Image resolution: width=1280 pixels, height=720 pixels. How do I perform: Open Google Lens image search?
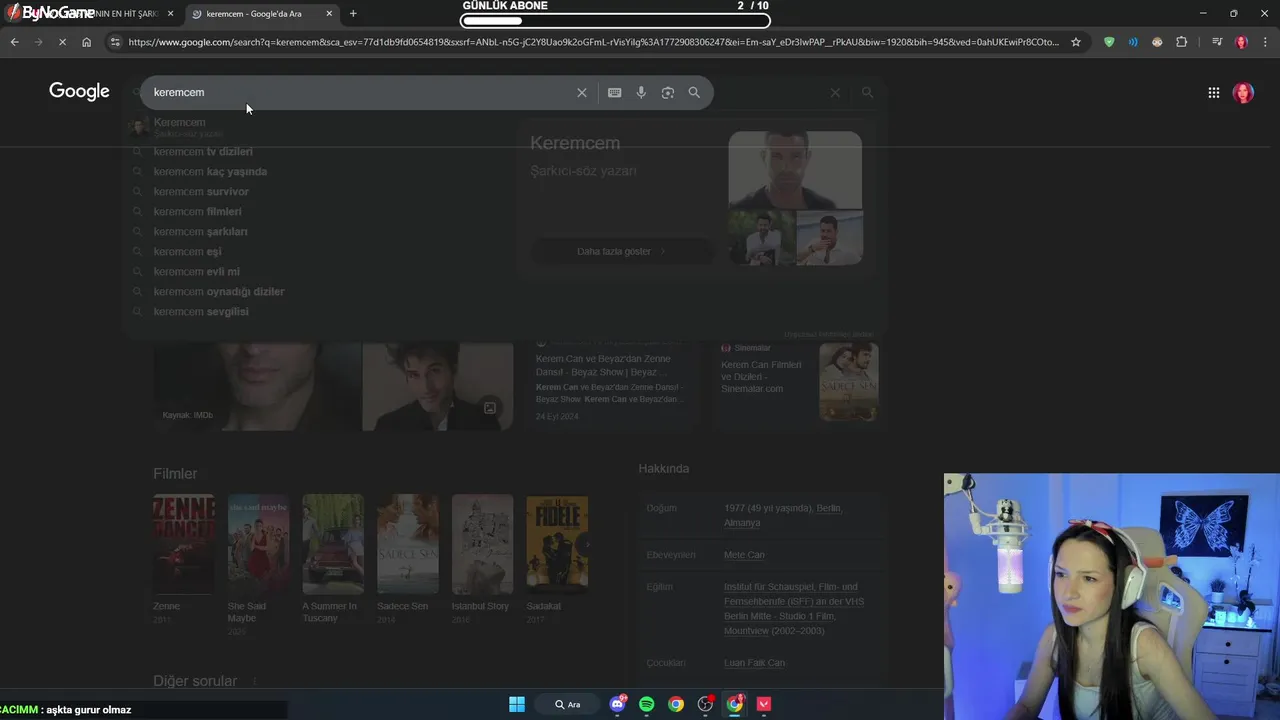[x=668, y=92]
